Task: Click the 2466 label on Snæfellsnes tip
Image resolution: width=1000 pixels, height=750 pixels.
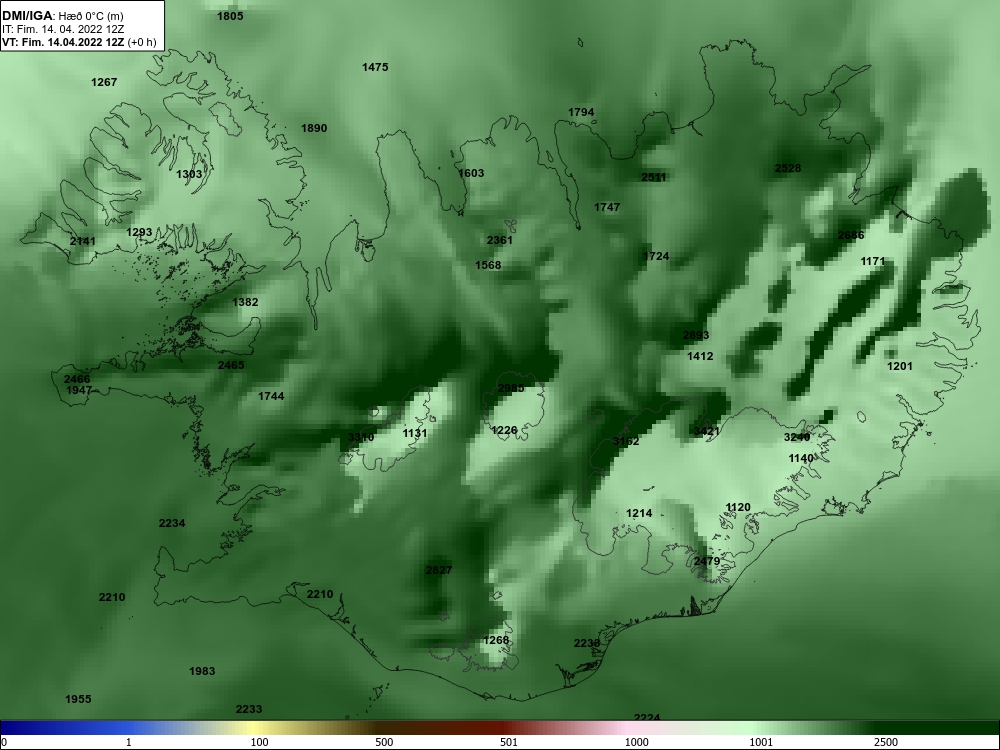Action: tap(77, 379)
